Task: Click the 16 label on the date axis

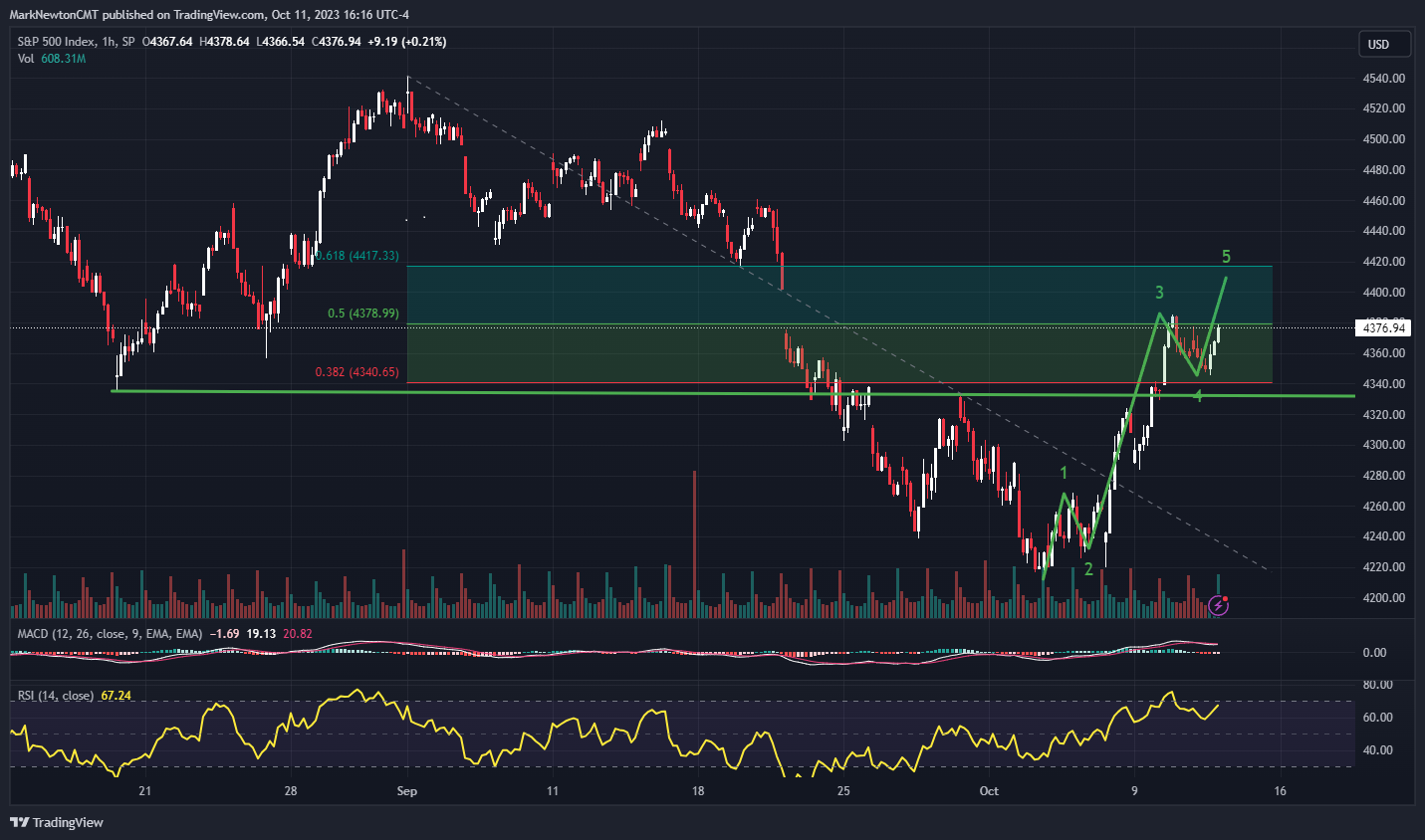Action: (x=1280, y=791)
